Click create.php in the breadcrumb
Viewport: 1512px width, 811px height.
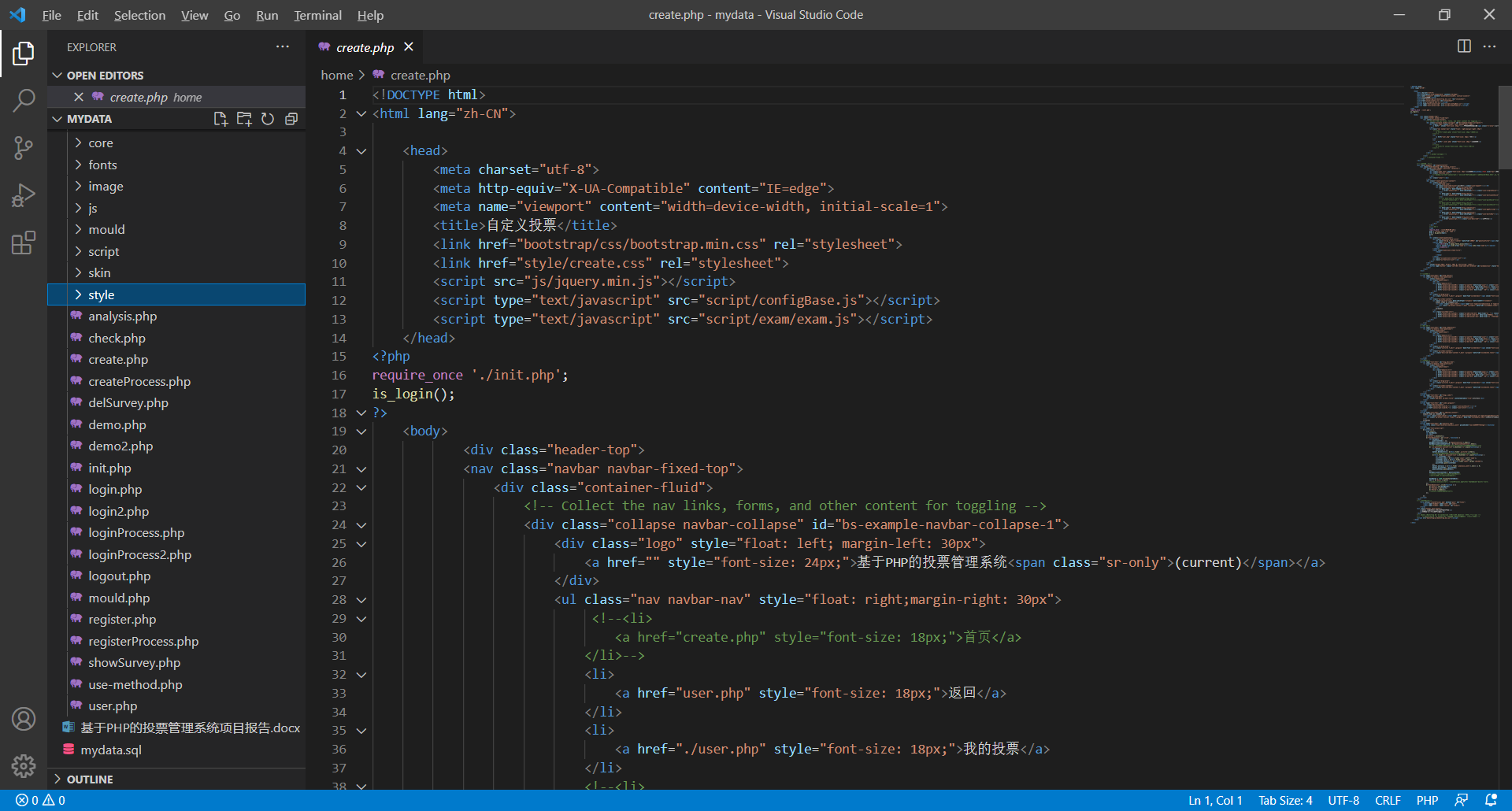click(420, 76)
